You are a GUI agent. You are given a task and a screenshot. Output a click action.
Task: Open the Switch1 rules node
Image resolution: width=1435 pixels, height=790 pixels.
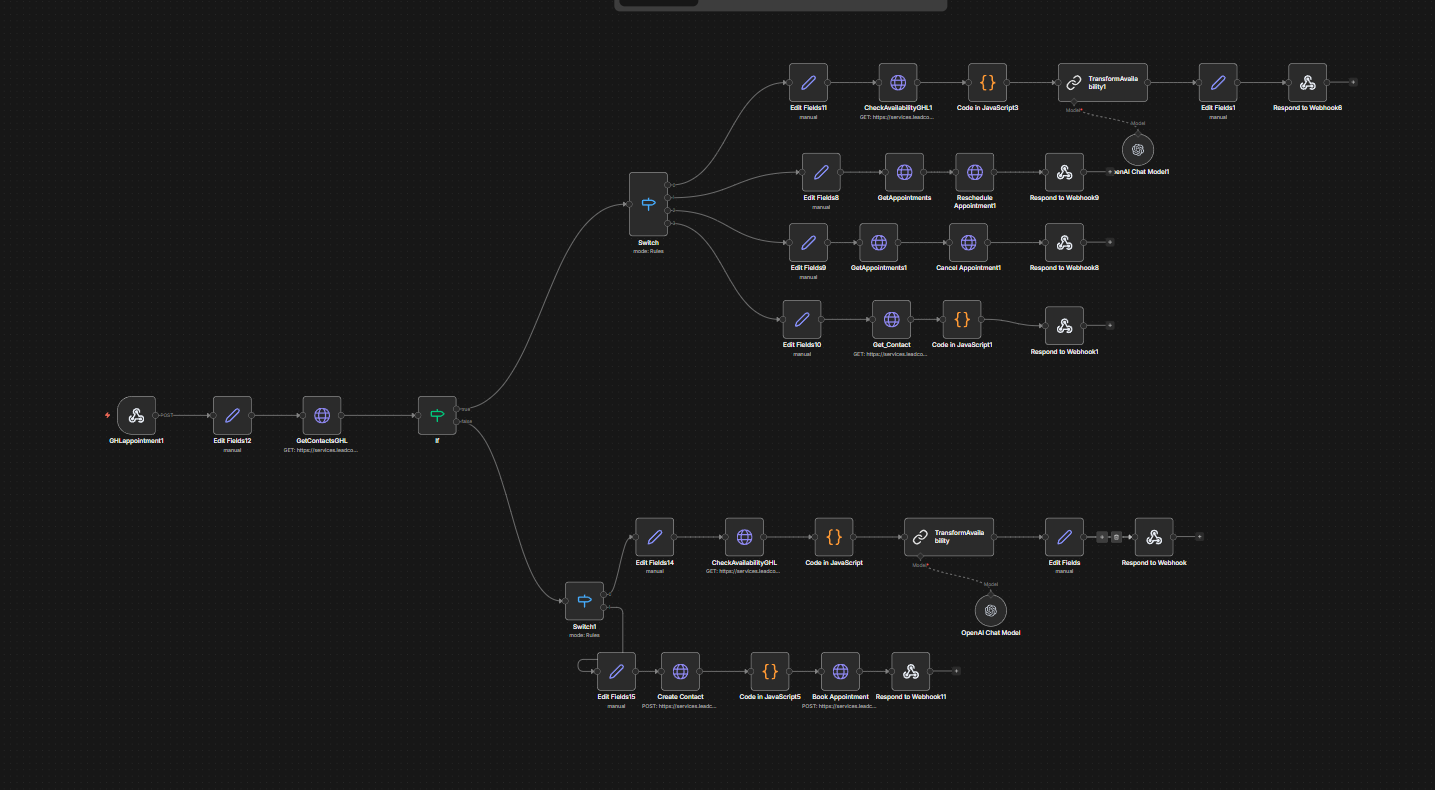click(x=584, y=601)
